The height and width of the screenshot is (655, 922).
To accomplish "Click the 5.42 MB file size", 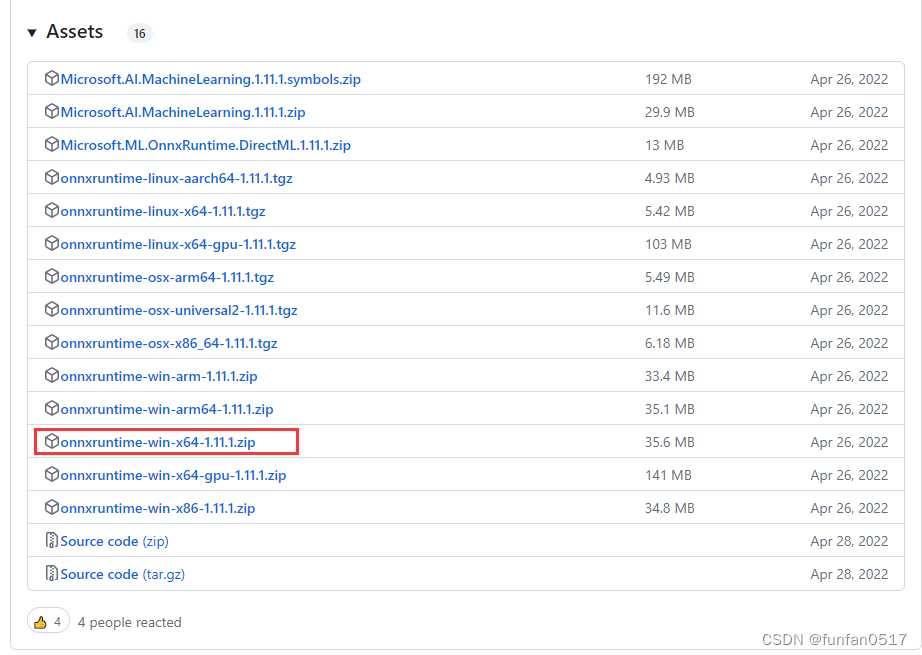I will [x=670, y=210].
